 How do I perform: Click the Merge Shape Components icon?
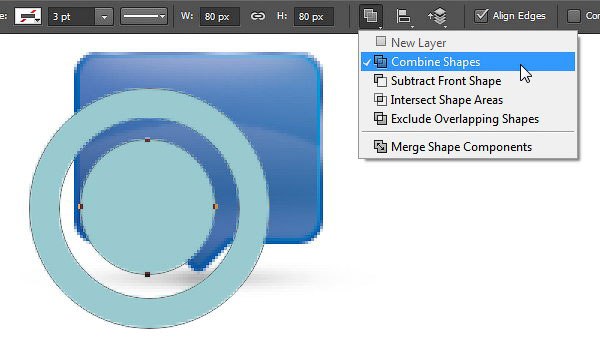380,146
